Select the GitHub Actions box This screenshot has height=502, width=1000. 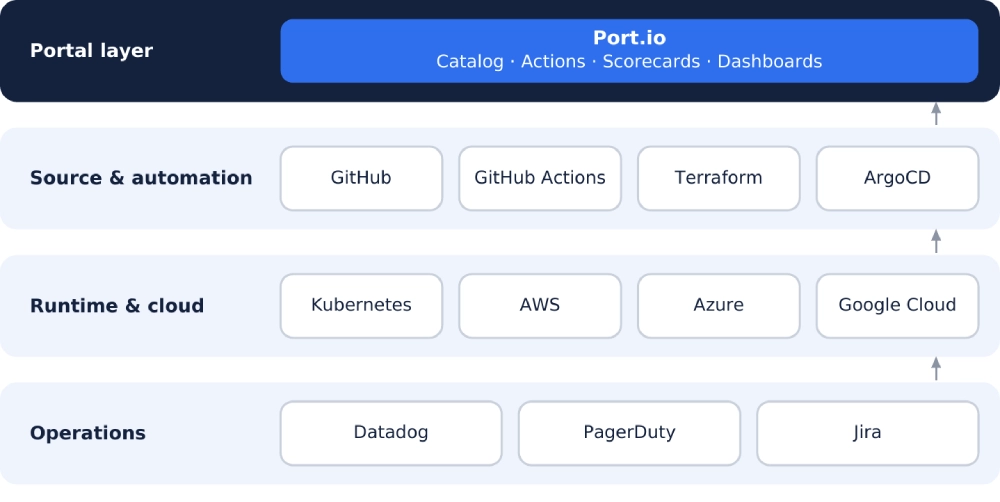(540, 179)
